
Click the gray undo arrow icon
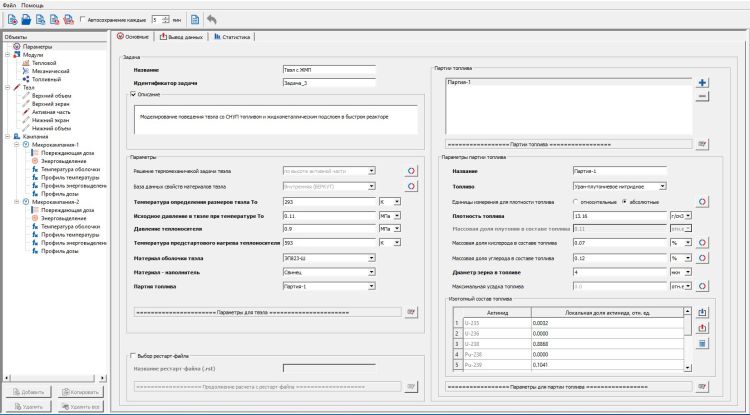(211, 20)
